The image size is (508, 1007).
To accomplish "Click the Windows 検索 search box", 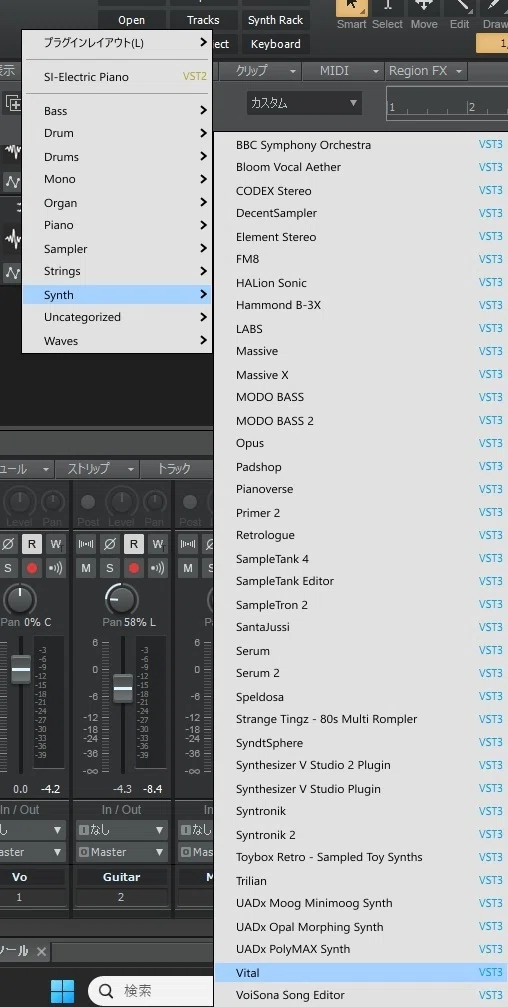I will coord(151,991).
